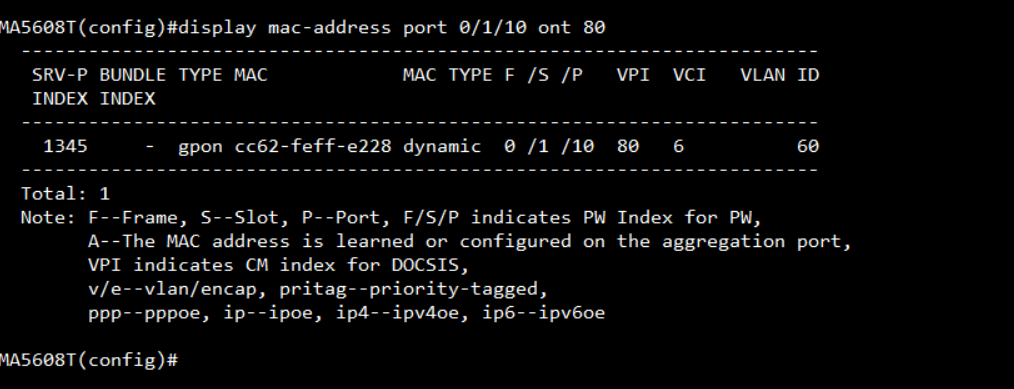Click the gpon type entry

(200, 148)
